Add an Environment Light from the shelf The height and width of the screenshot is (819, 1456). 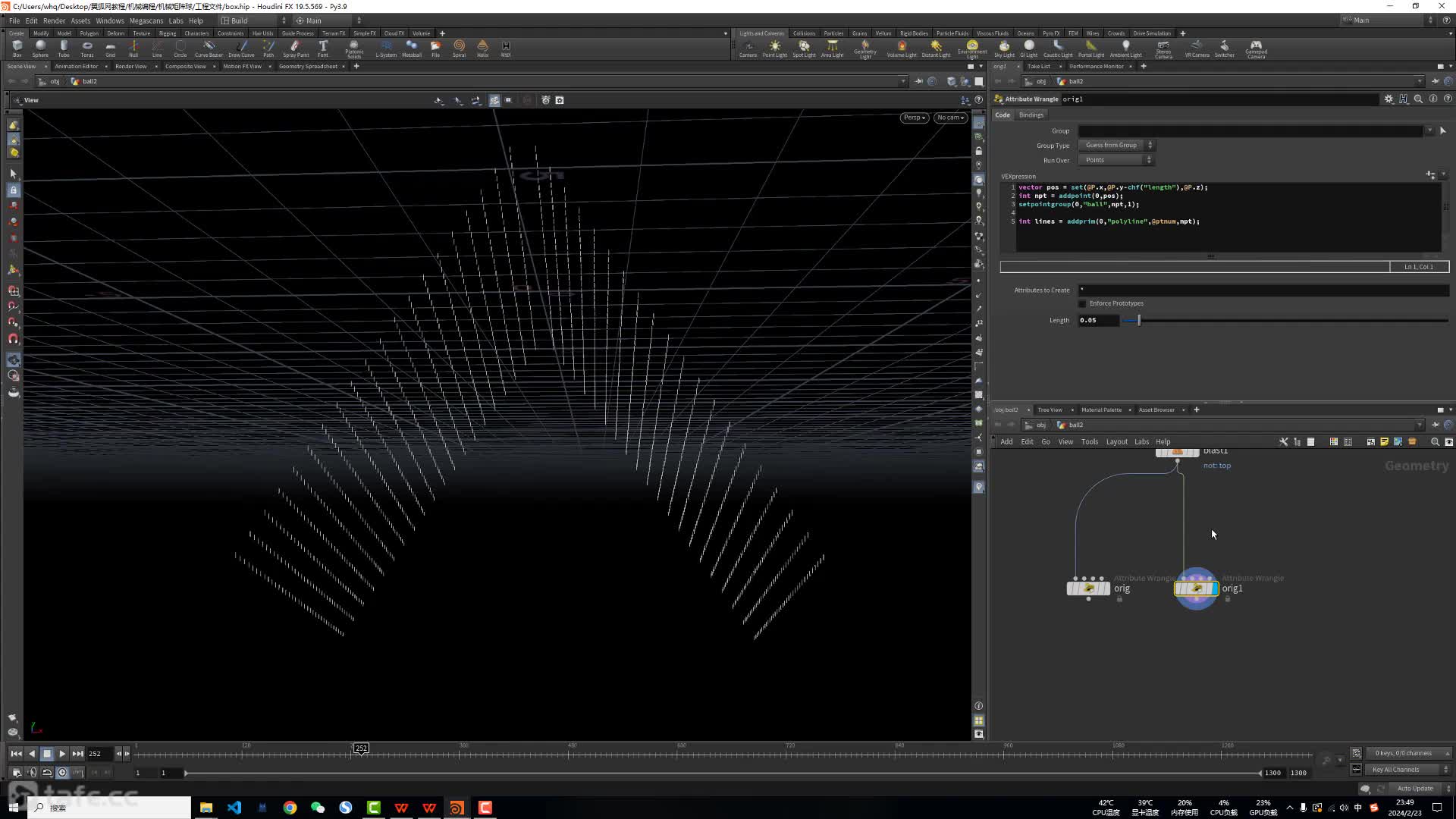click(x=972, y=49)
